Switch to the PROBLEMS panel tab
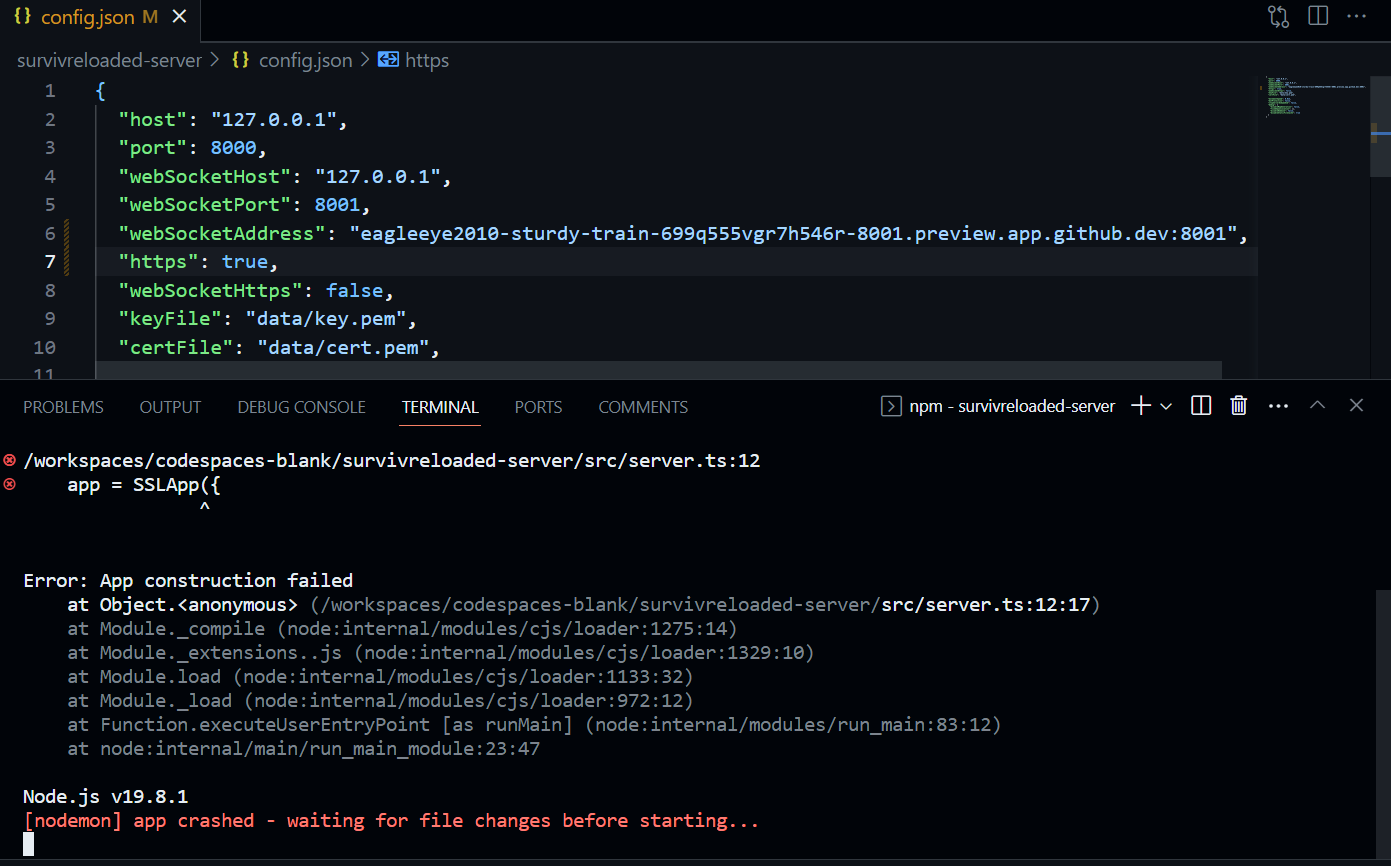1391x866 pixels. pos(63,407)
